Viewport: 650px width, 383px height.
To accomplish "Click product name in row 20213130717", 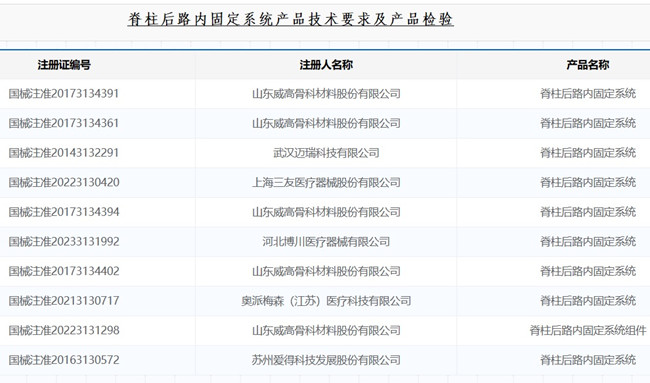I will tap(588, 301).
